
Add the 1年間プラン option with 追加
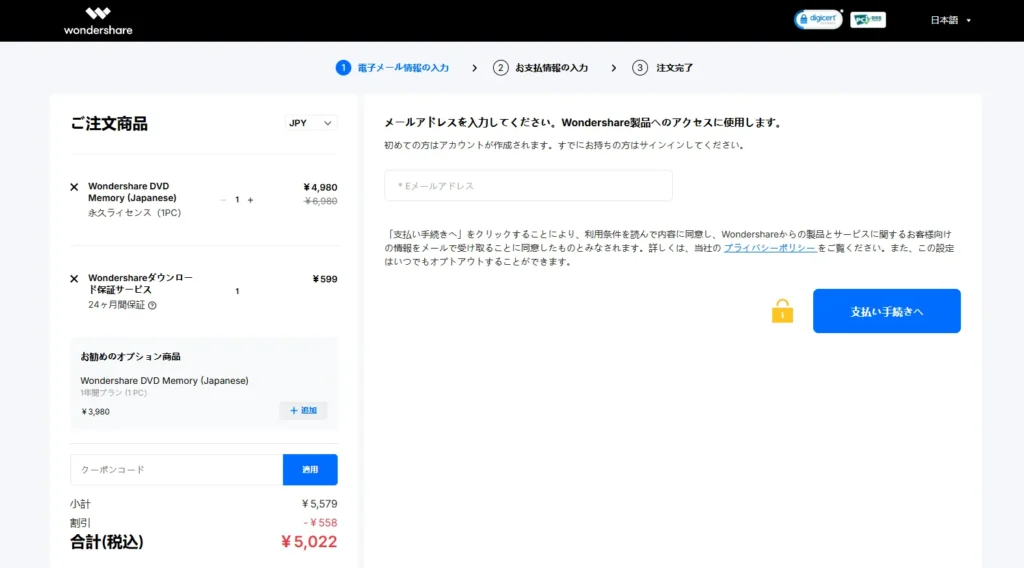coord(303,411)
